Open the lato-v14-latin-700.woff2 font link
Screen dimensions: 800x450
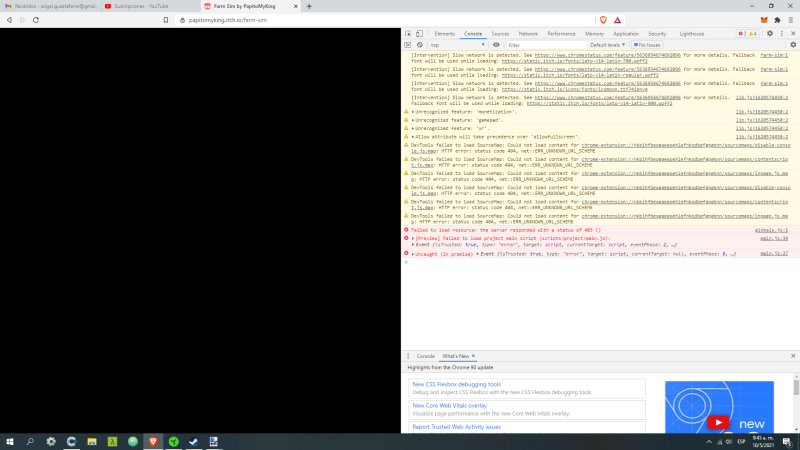click(x=574, y=61)
